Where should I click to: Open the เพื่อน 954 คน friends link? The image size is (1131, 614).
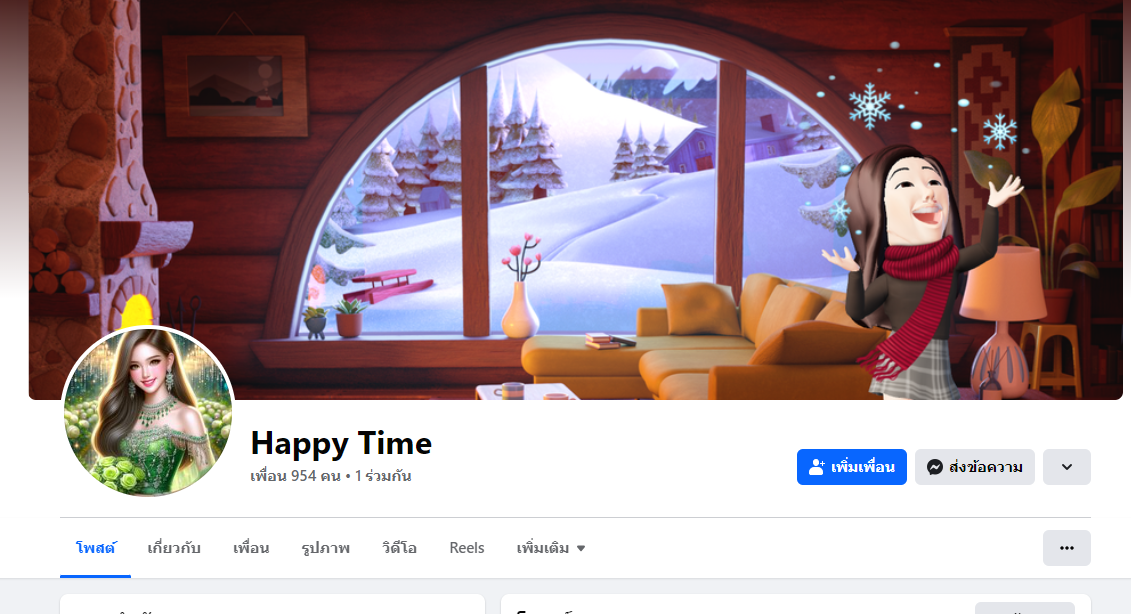(295, 475)
